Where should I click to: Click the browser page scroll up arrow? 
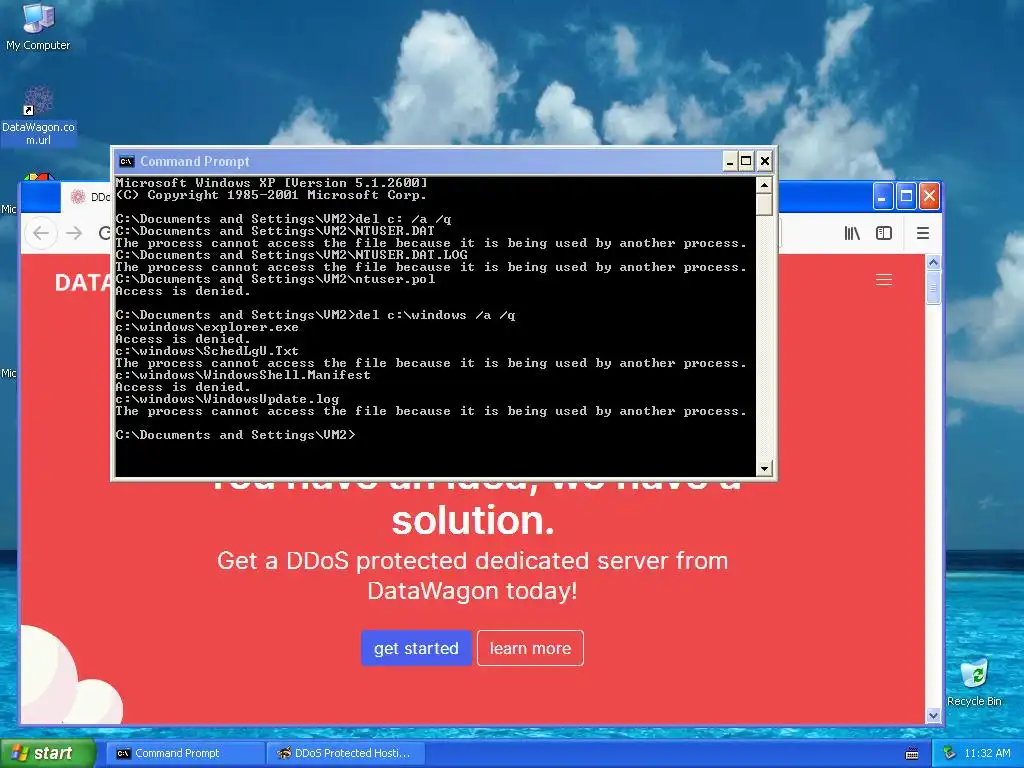pos(933,263)
